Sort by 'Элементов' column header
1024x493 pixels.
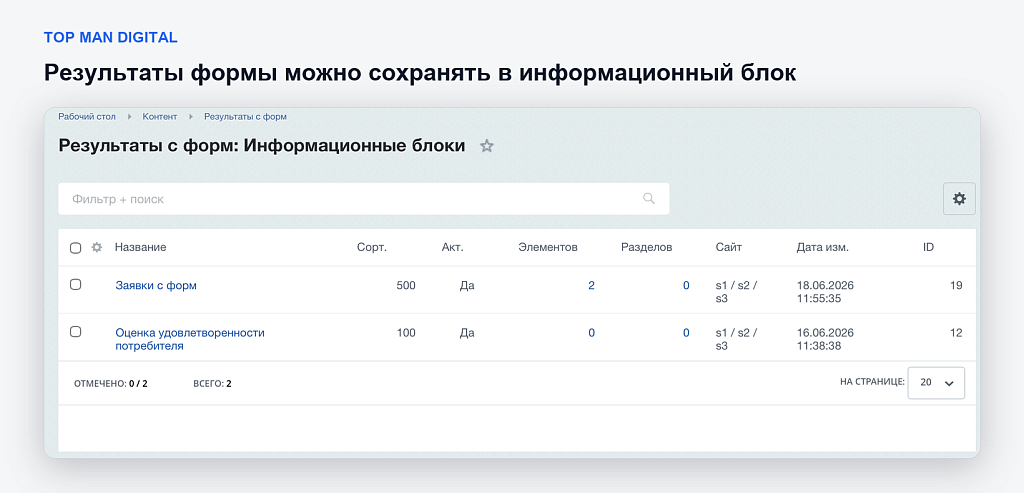548,247
